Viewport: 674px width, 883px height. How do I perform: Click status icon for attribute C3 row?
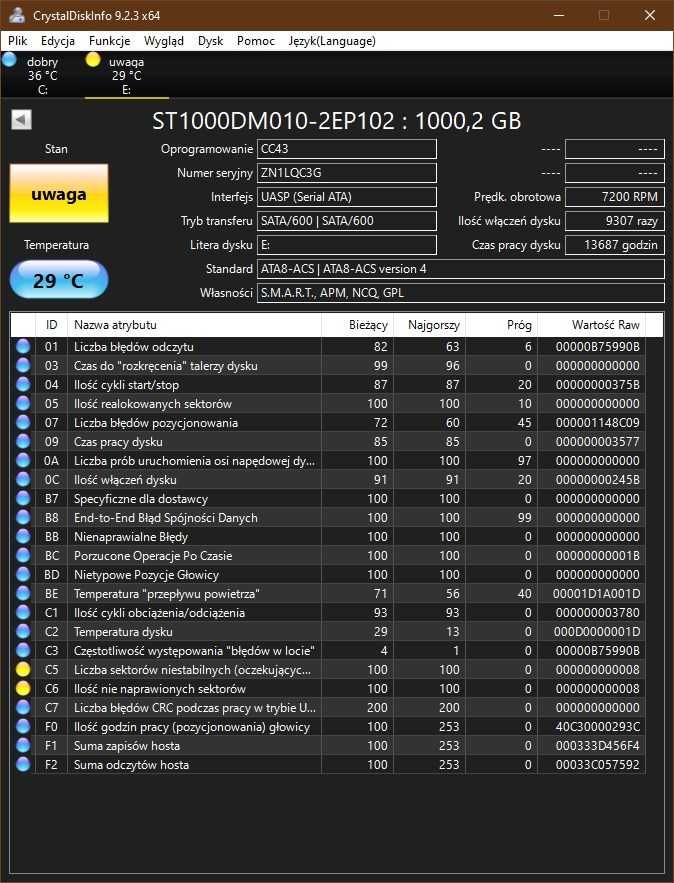point(23,650)
